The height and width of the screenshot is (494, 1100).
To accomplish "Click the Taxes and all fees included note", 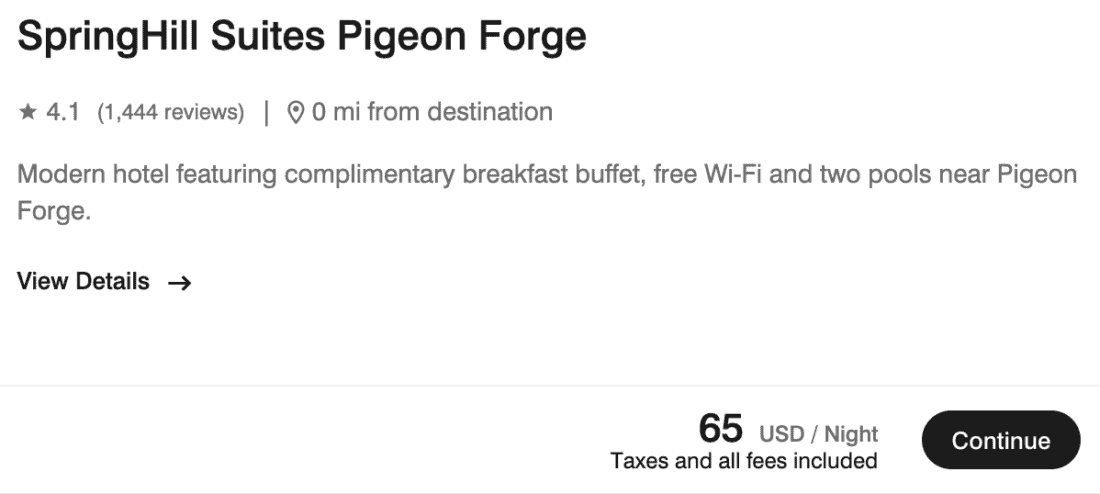I will tap(743, 461).
